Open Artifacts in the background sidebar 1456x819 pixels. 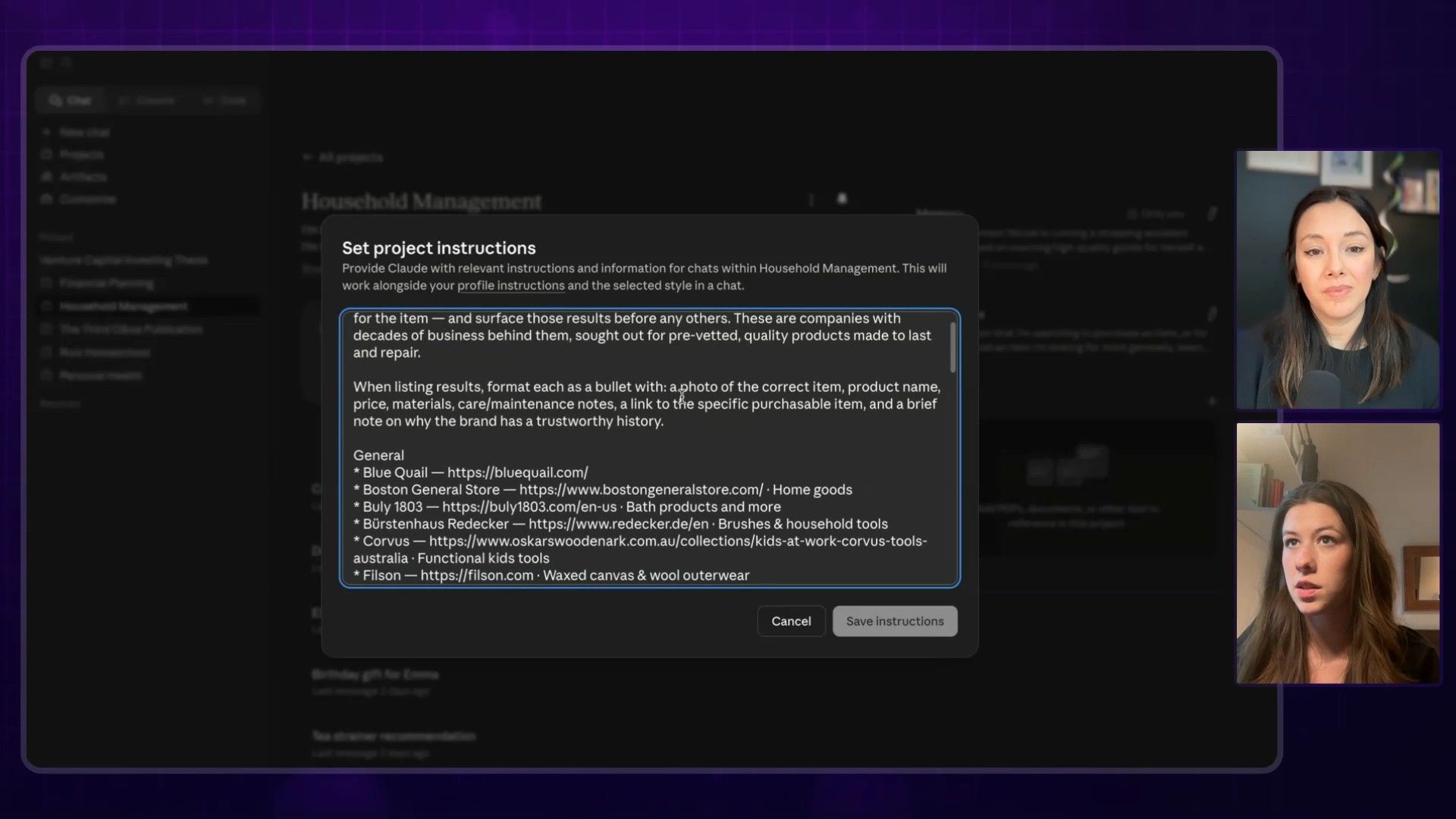[83, 177]
